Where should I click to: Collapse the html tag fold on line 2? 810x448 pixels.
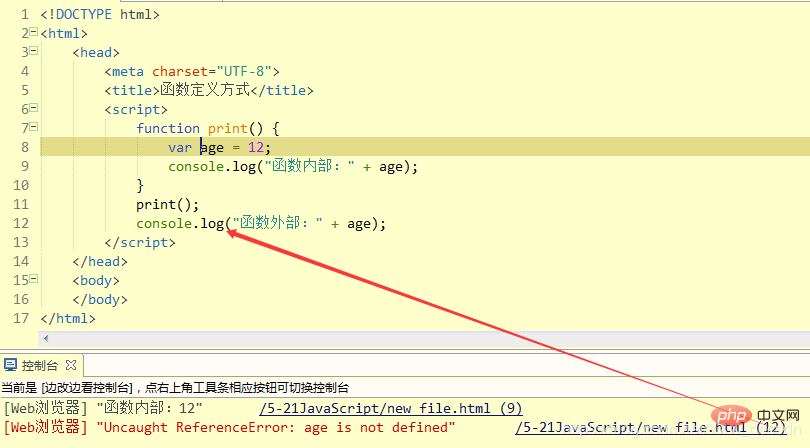(x=33, y=34)
